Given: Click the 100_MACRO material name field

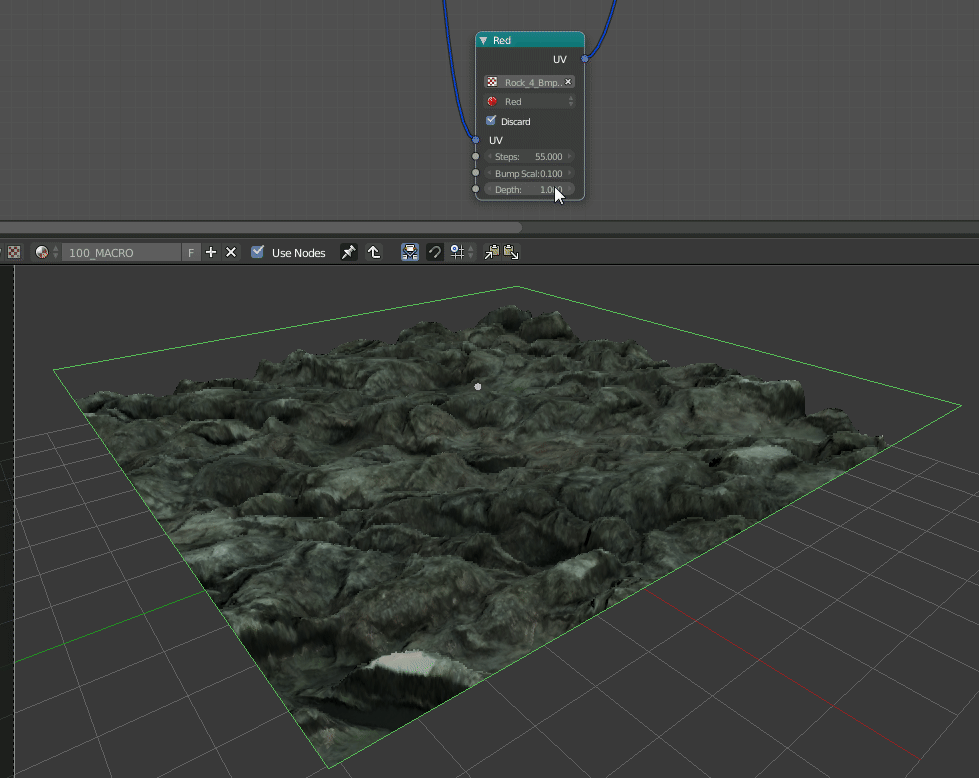Looking at the screenshot, I should pyautogui.click(x=122, y=252).
